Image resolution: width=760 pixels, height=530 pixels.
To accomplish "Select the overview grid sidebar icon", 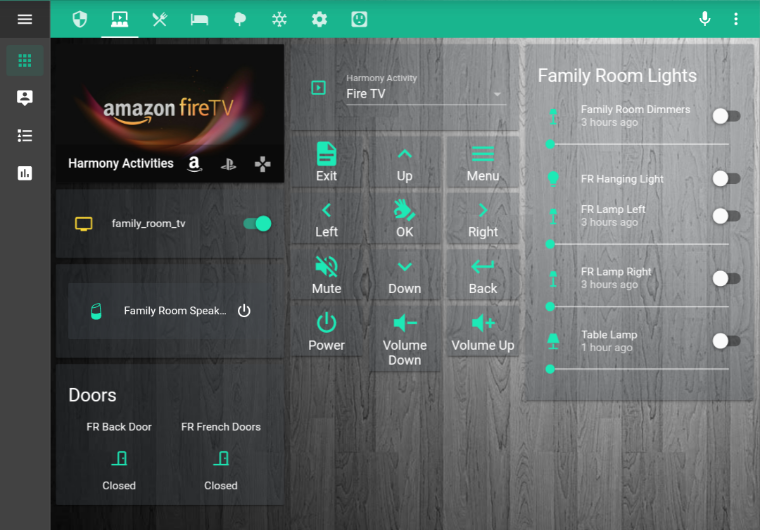I will [x=25, y=61].
